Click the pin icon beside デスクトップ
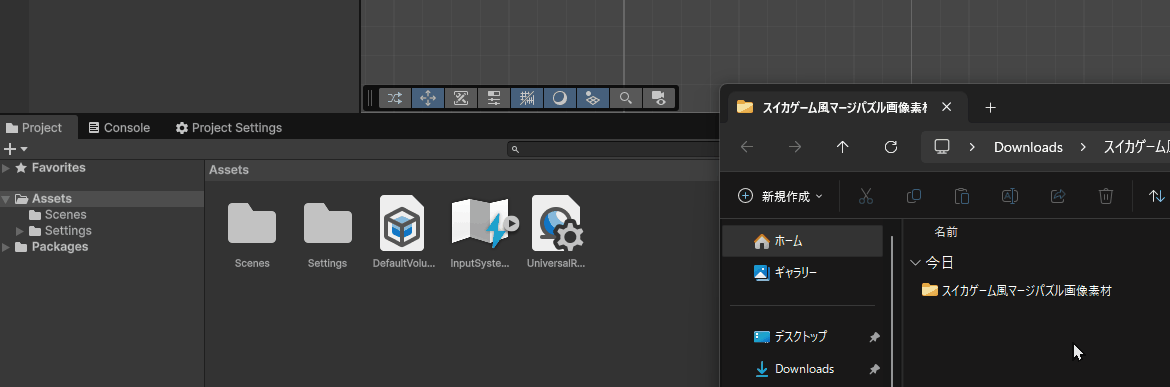1170x387 pixels. tap(874, 337)
